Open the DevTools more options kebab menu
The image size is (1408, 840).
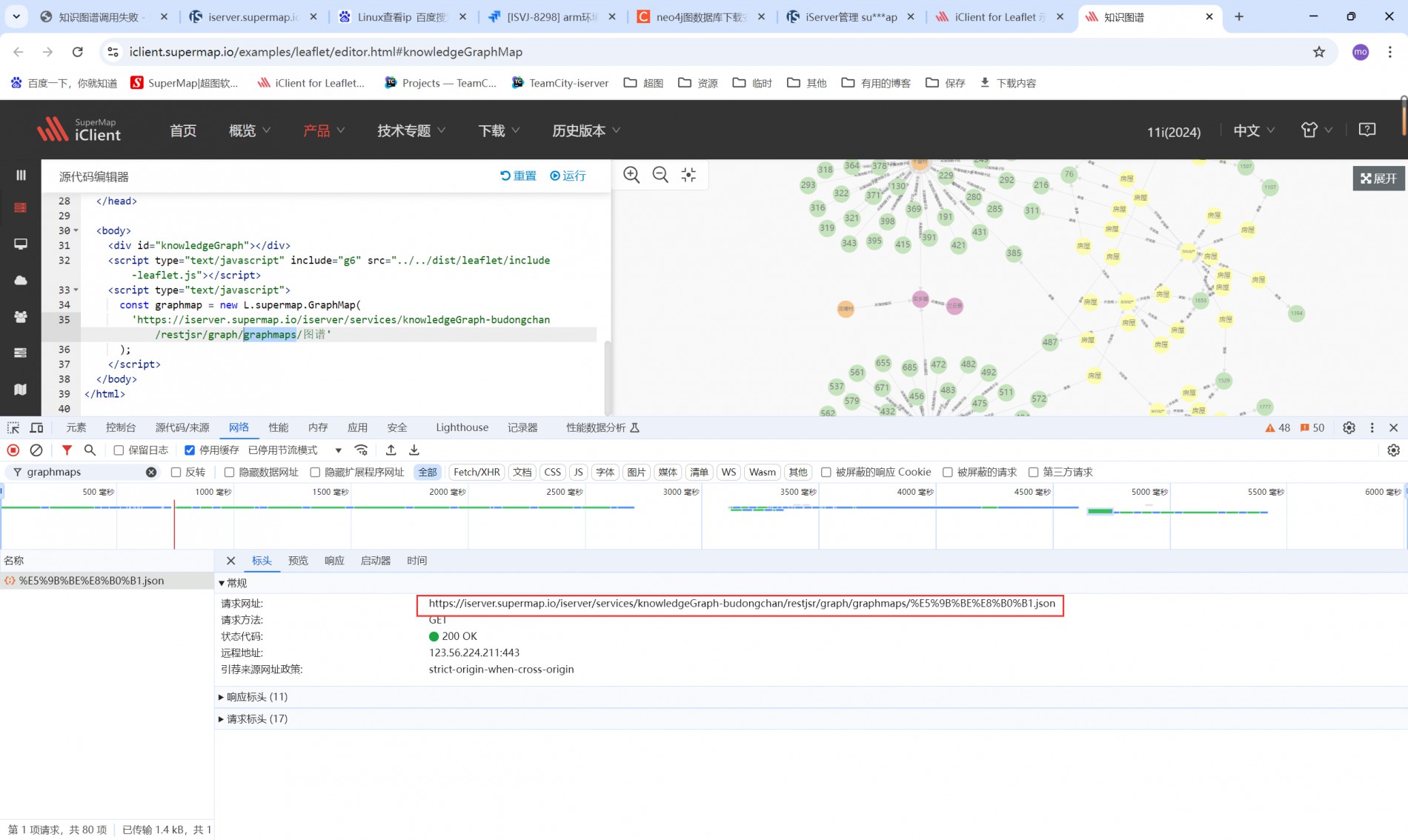[1372, 427]
